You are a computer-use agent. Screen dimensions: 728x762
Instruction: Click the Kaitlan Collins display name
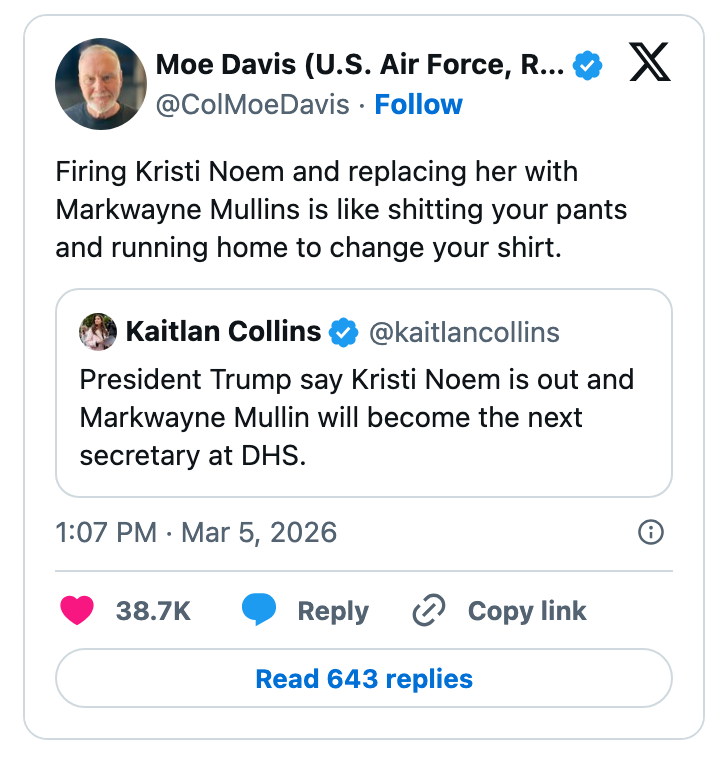224,332
